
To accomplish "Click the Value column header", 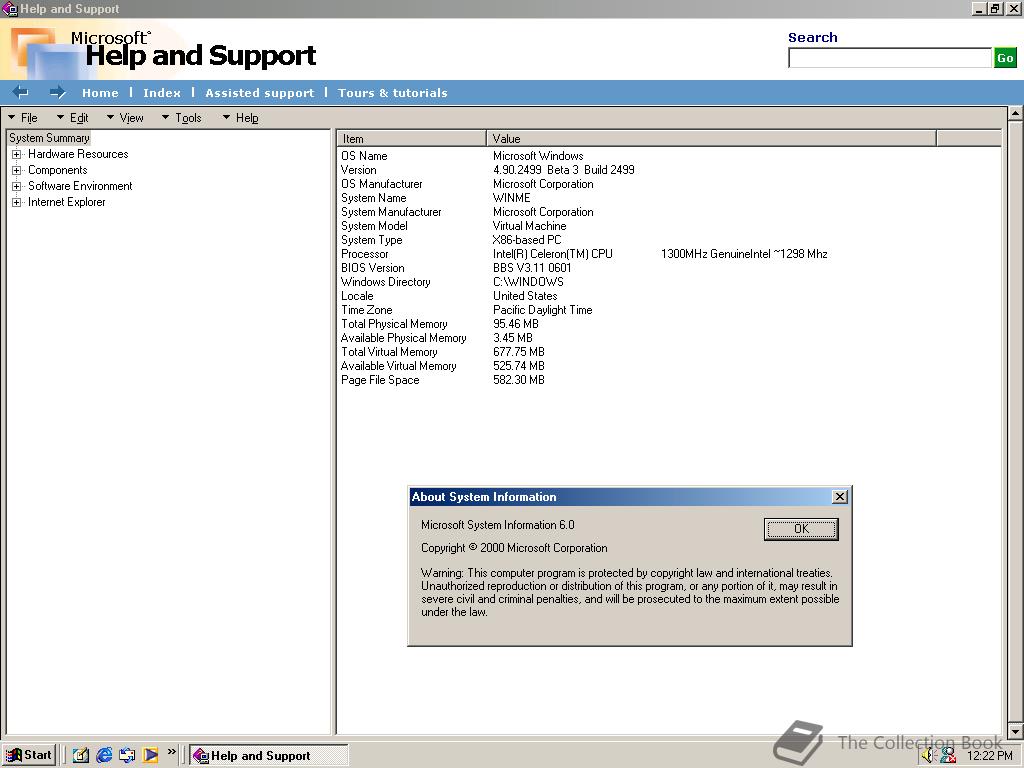I will pos(712,138).
